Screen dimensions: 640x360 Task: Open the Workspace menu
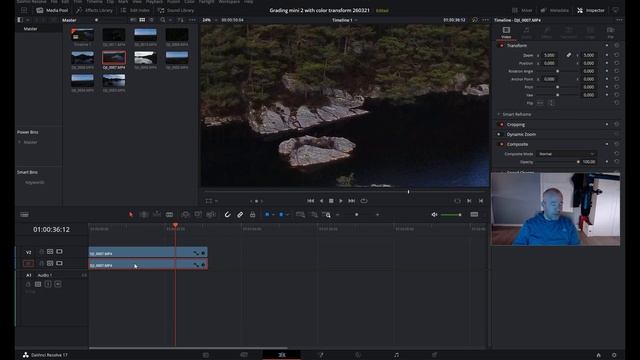tap(229, 2)
